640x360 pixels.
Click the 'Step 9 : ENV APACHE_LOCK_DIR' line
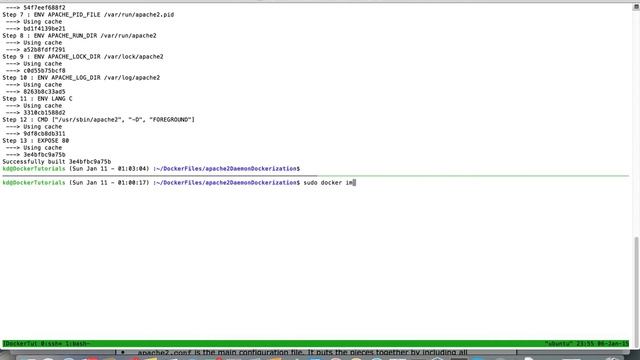(x=83, y=57)
